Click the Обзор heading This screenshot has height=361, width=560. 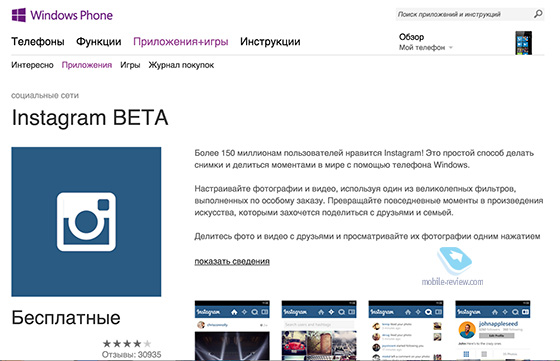(x=411, y=37)
